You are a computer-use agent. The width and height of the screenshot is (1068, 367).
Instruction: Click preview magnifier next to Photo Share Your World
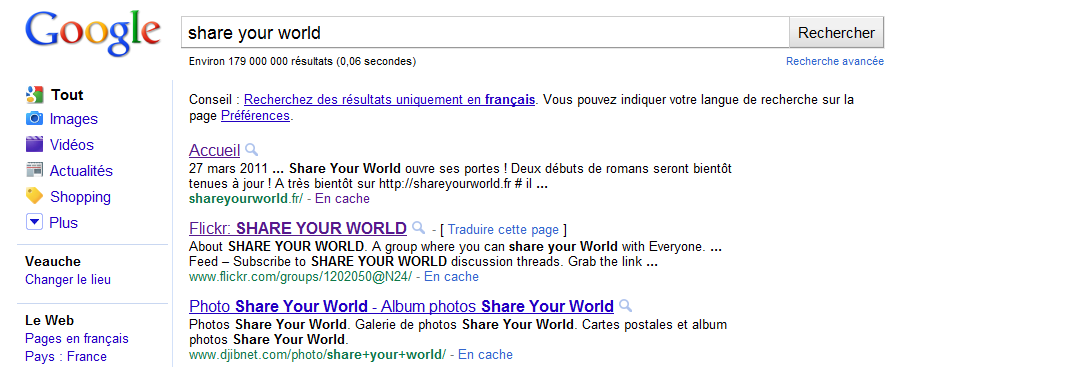tap(625, 305)
